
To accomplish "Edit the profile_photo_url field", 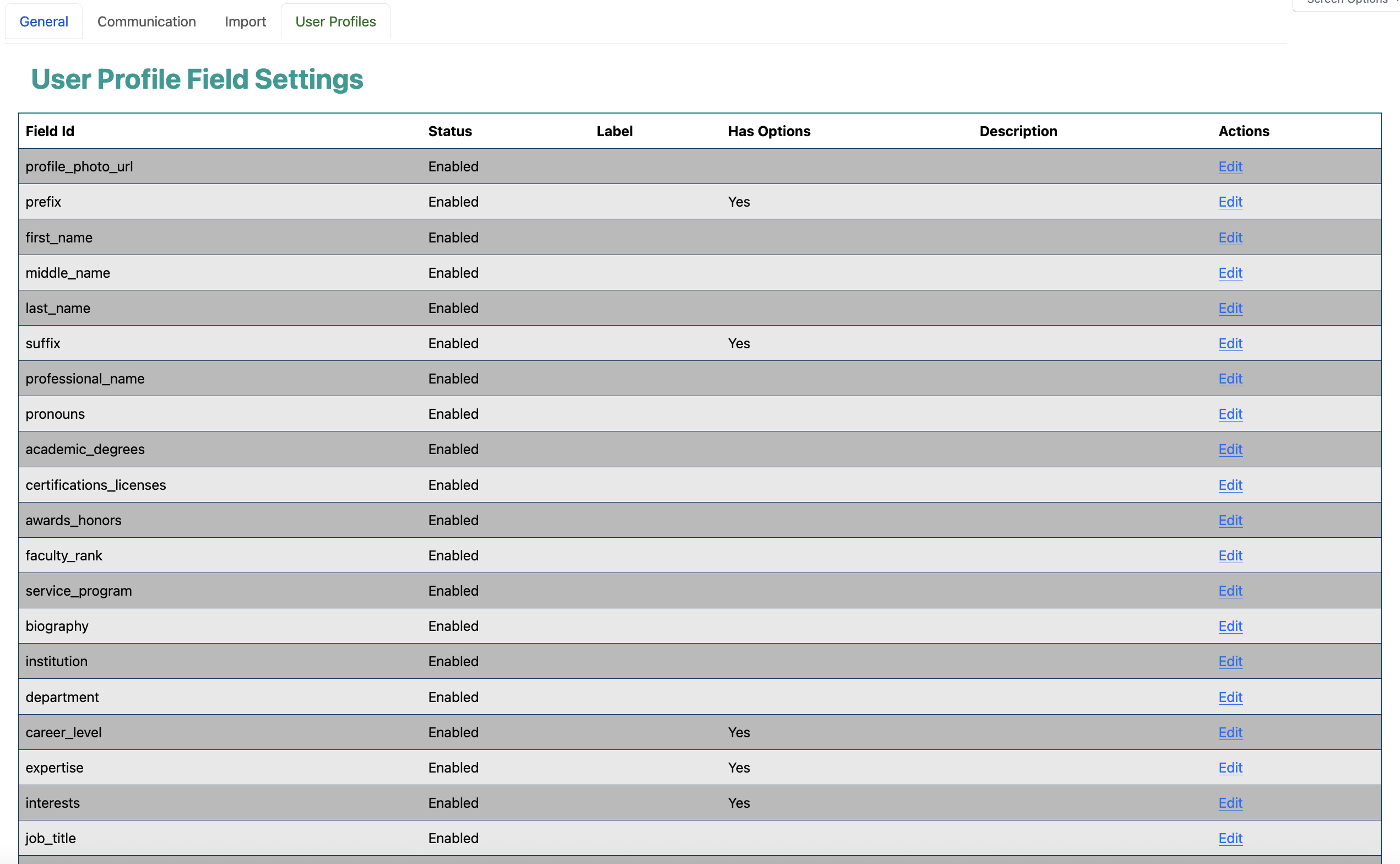I will pos(1230,166).
